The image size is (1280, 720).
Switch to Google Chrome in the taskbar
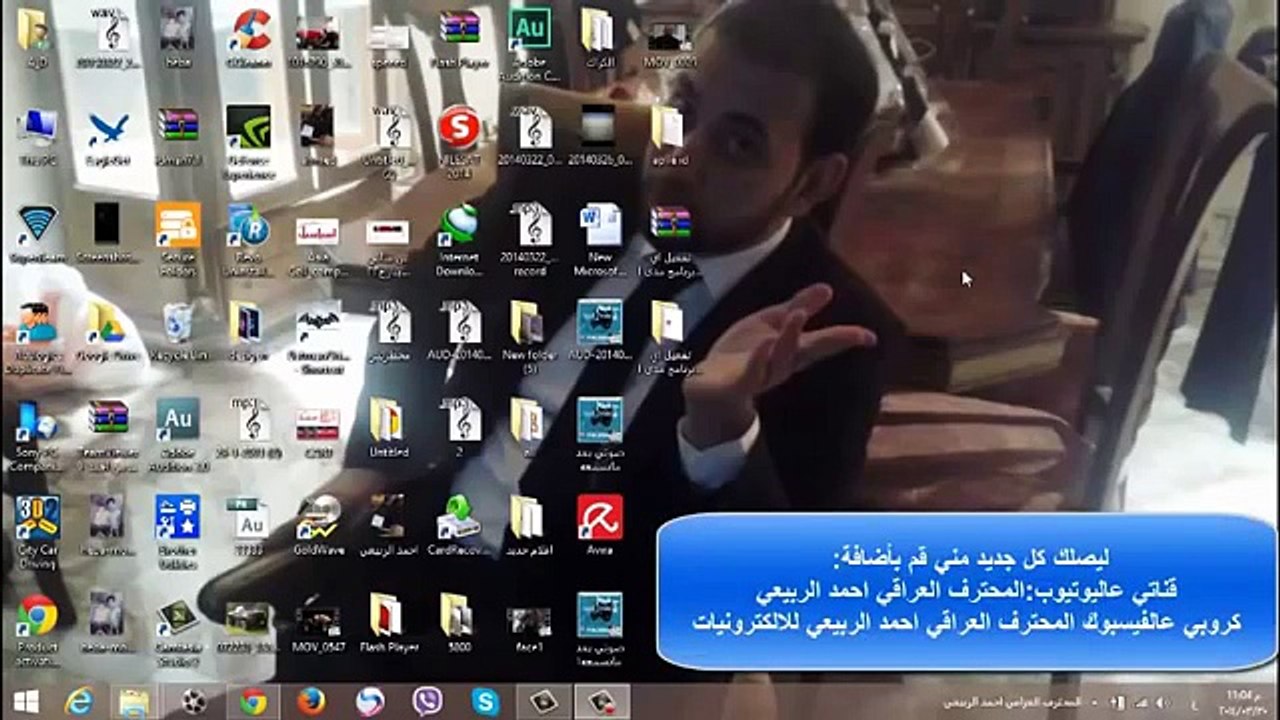(253, 701)
